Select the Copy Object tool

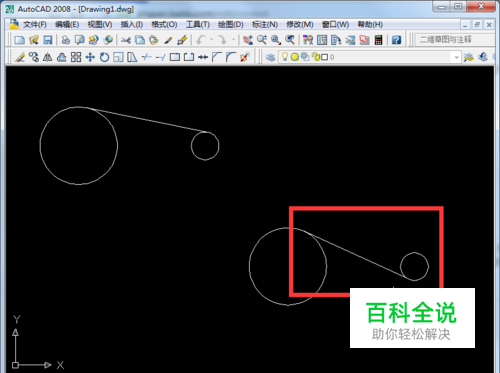(x=34, y=57)
